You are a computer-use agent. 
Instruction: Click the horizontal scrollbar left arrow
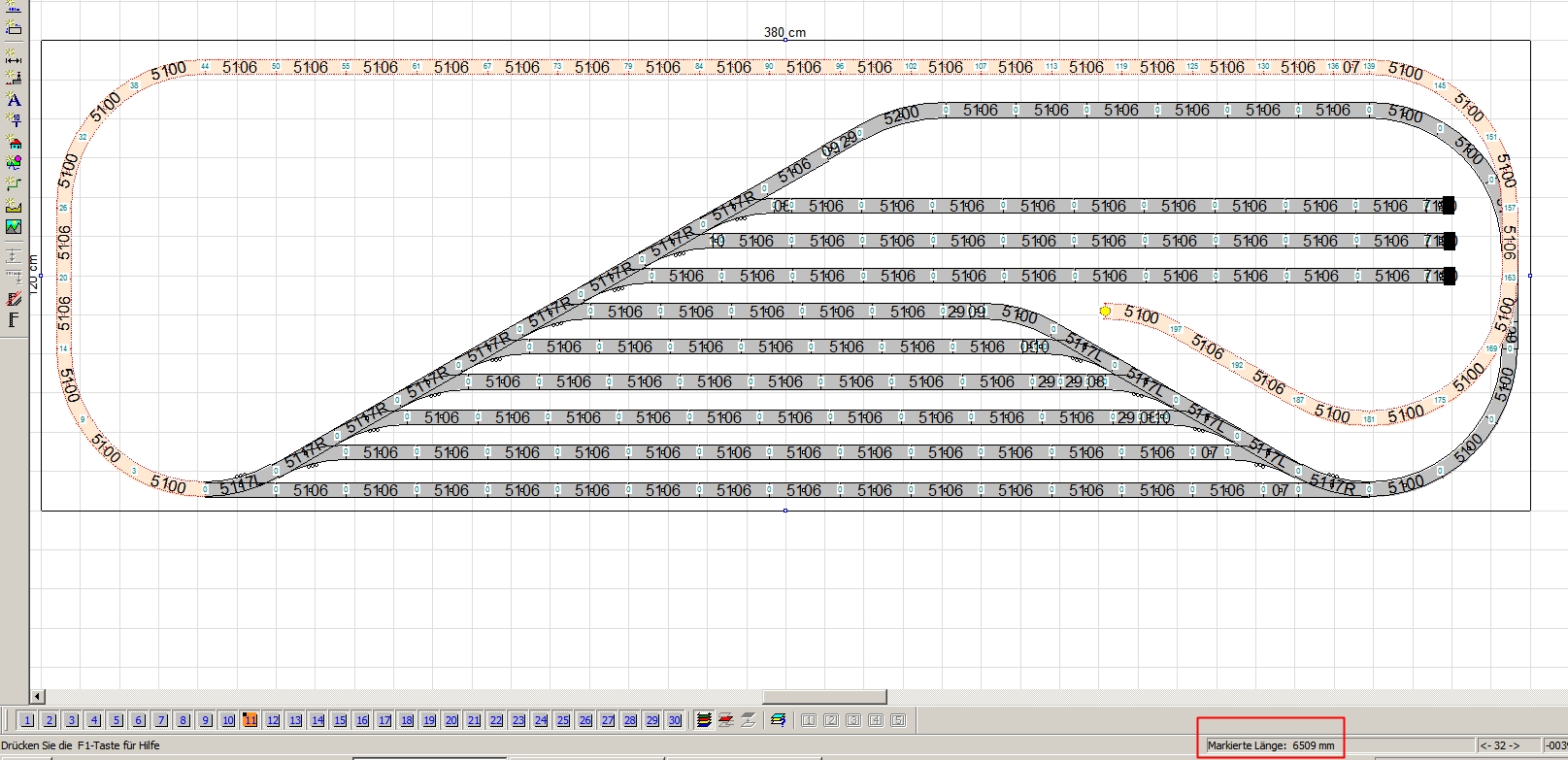tap(37, 697)
